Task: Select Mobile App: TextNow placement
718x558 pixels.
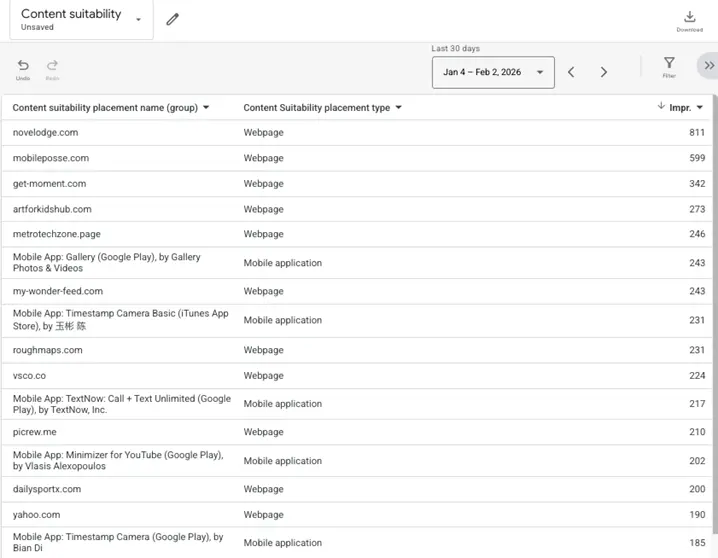Action: pos(122,404)
